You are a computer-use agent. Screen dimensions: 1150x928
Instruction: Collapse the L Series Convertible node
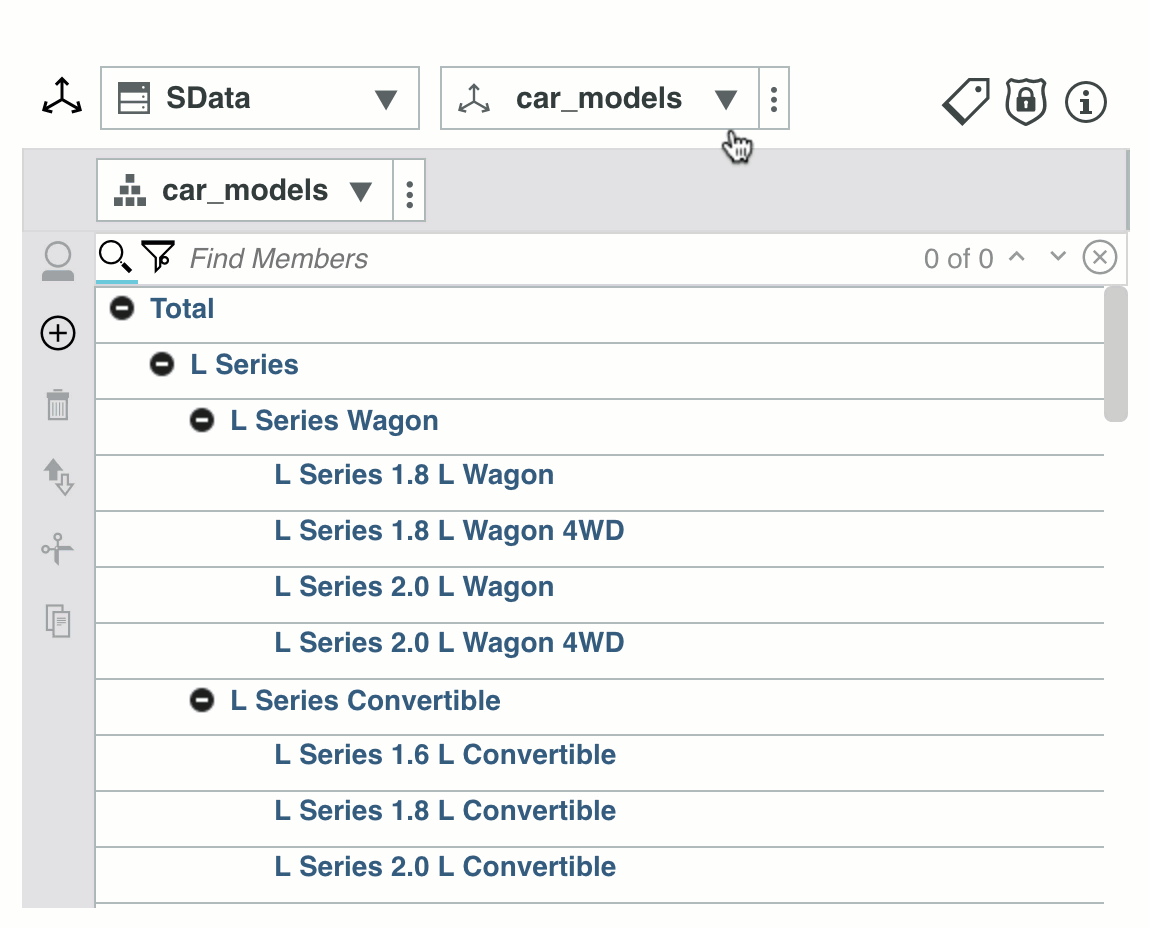click(202, 700)
